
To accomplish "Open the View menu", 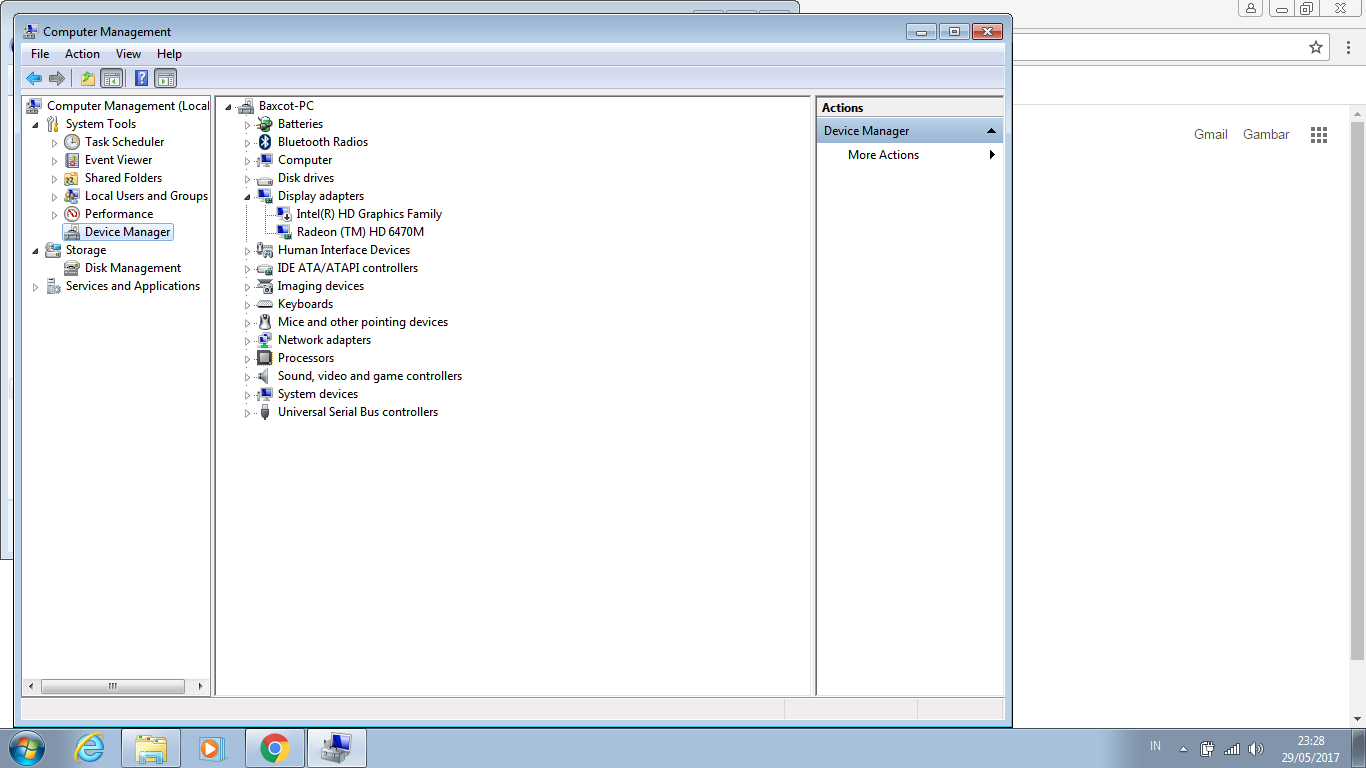I will [128, 54].
